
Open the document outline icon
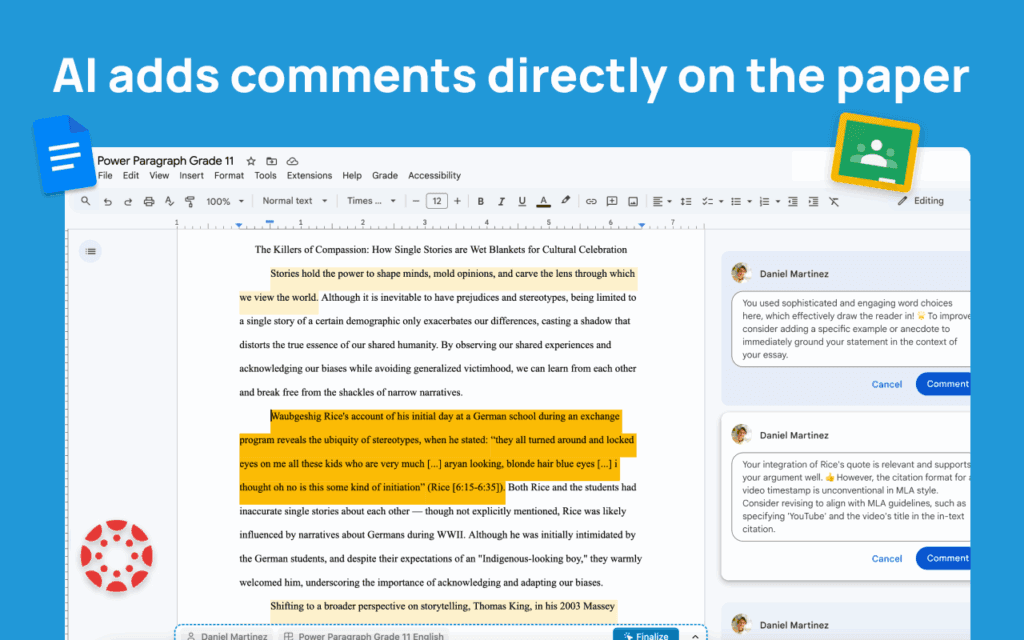pos(91,251)
